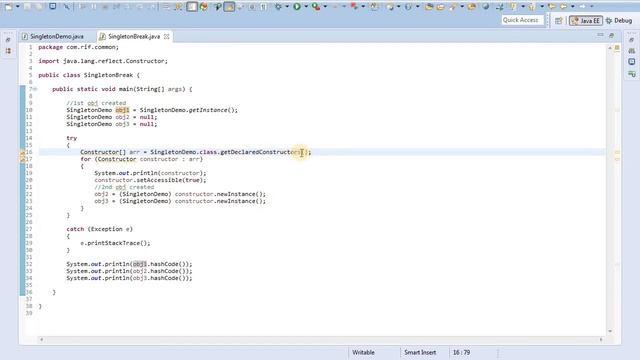Click the catch (Exception e) line
Image resolution: width=640 pixels, height=360 pixels.
click(100, 229)
